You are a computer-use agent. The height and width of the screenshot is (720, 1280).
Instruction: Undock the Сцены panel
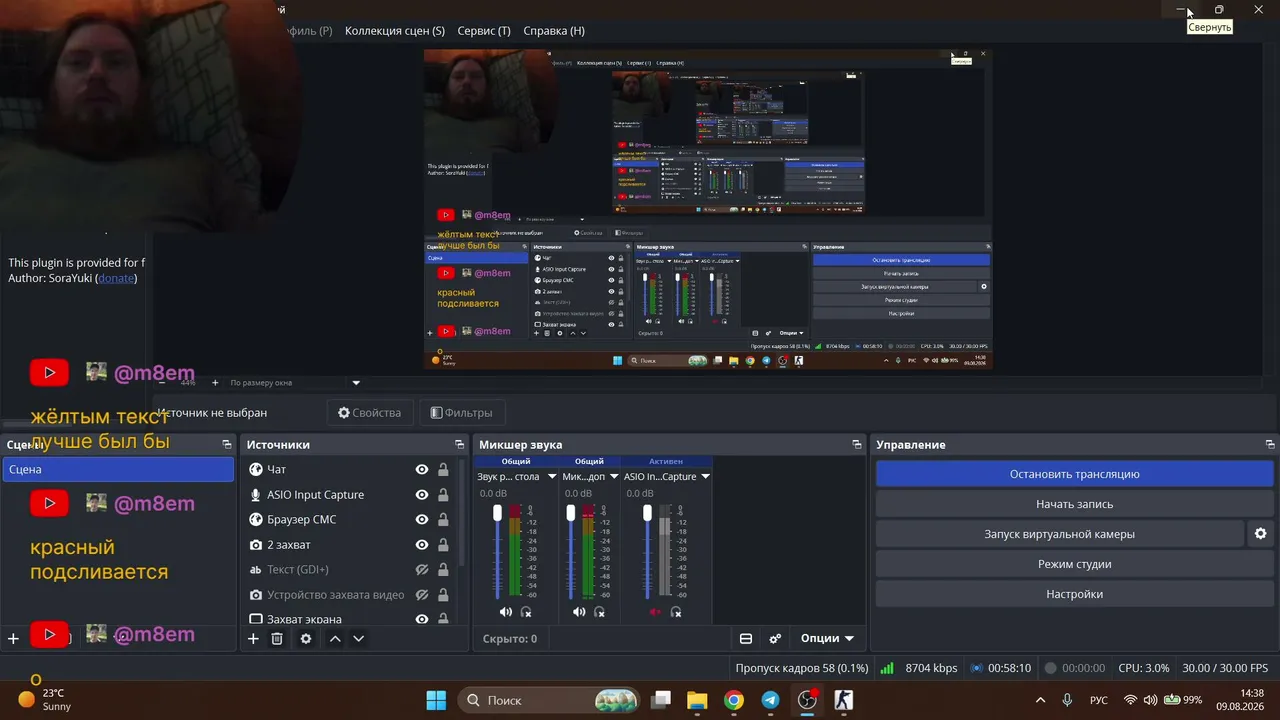coord(227,444)
